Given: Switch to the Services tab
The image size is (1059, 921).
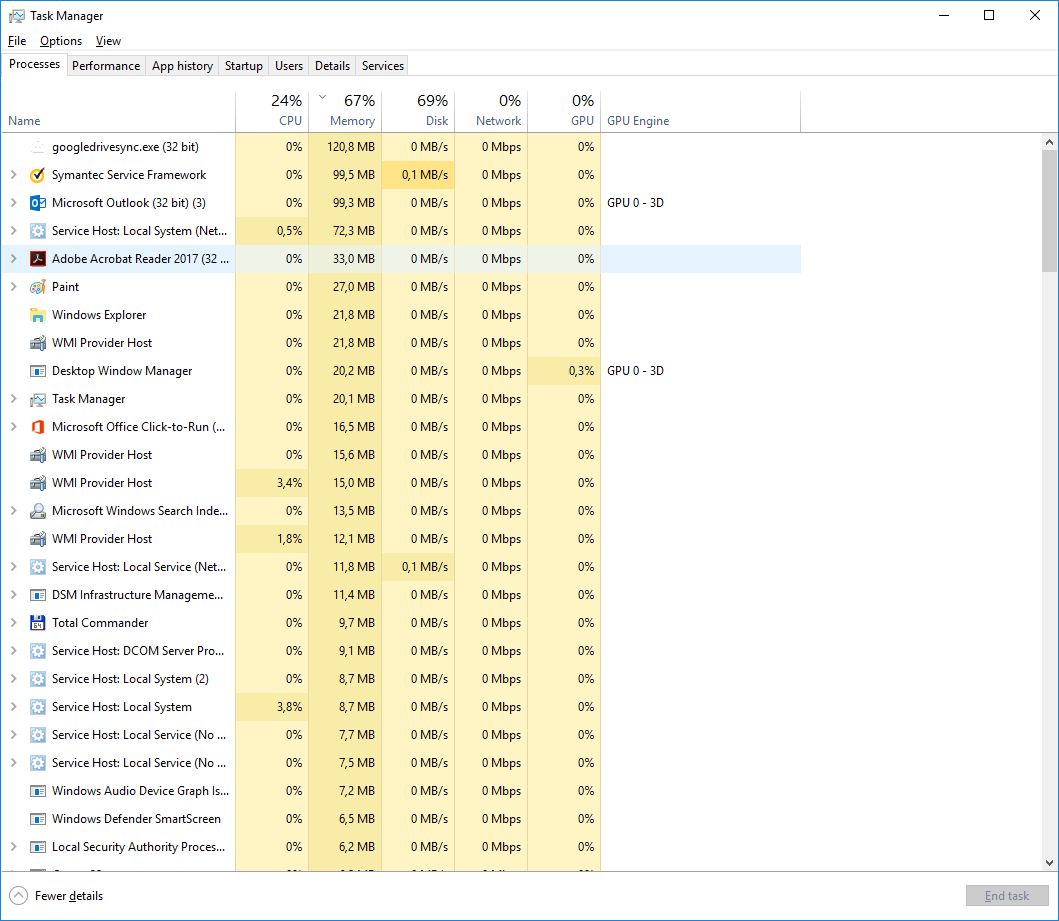Looking at the screenshot, I should click(383, 65).
